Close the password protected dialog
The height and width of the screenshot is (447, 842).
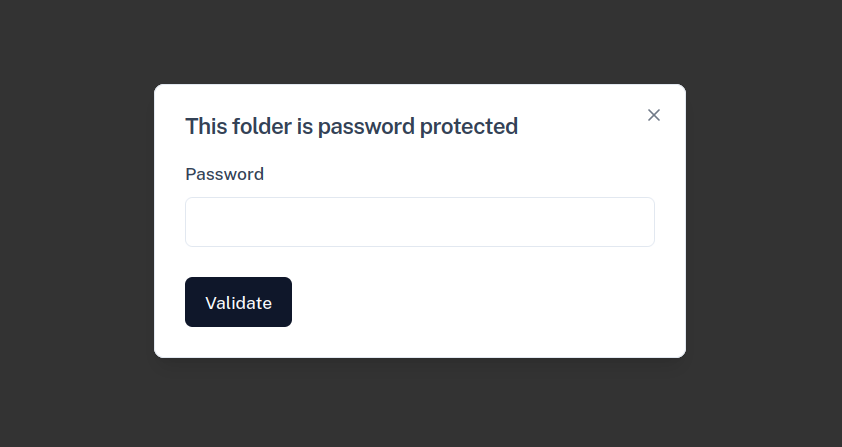pos(654,115)
